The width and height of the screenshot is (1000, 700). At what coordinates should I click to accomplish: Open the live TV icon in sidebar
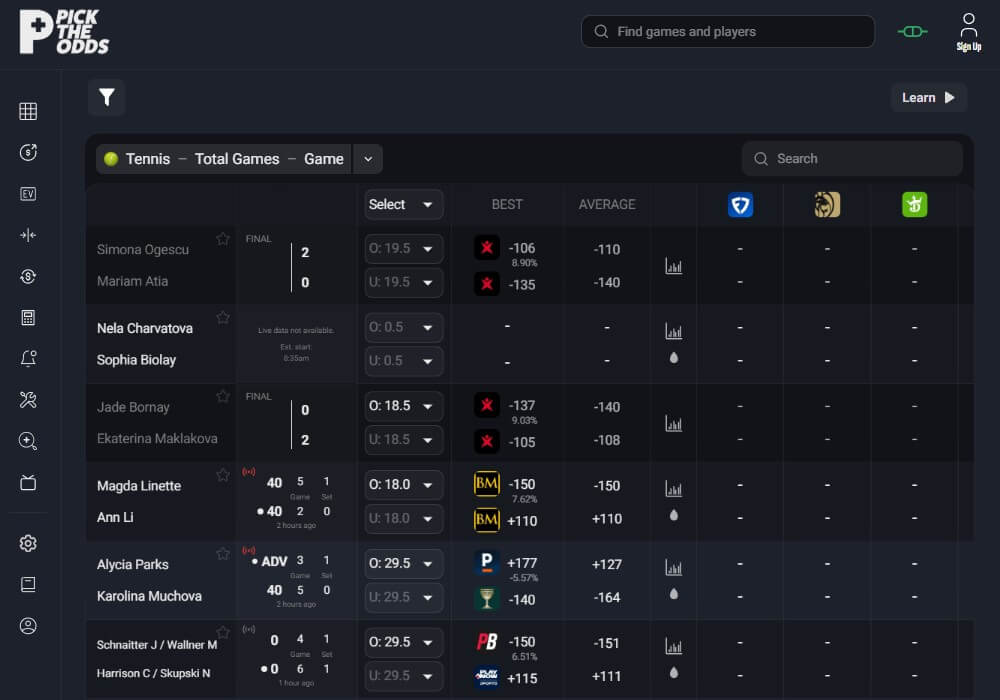click(28, 482)
